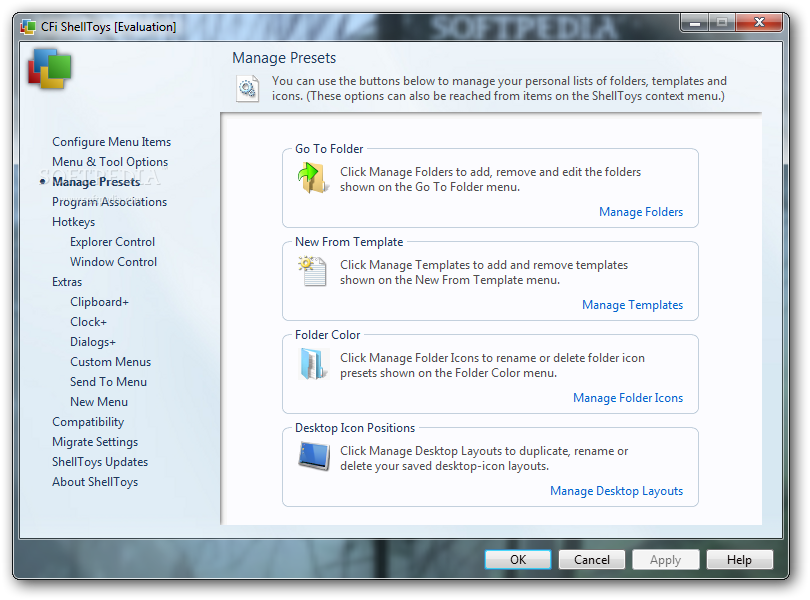Confirm with the OK button
This screenshot has width=810, height=600.
tap(518, 560)
